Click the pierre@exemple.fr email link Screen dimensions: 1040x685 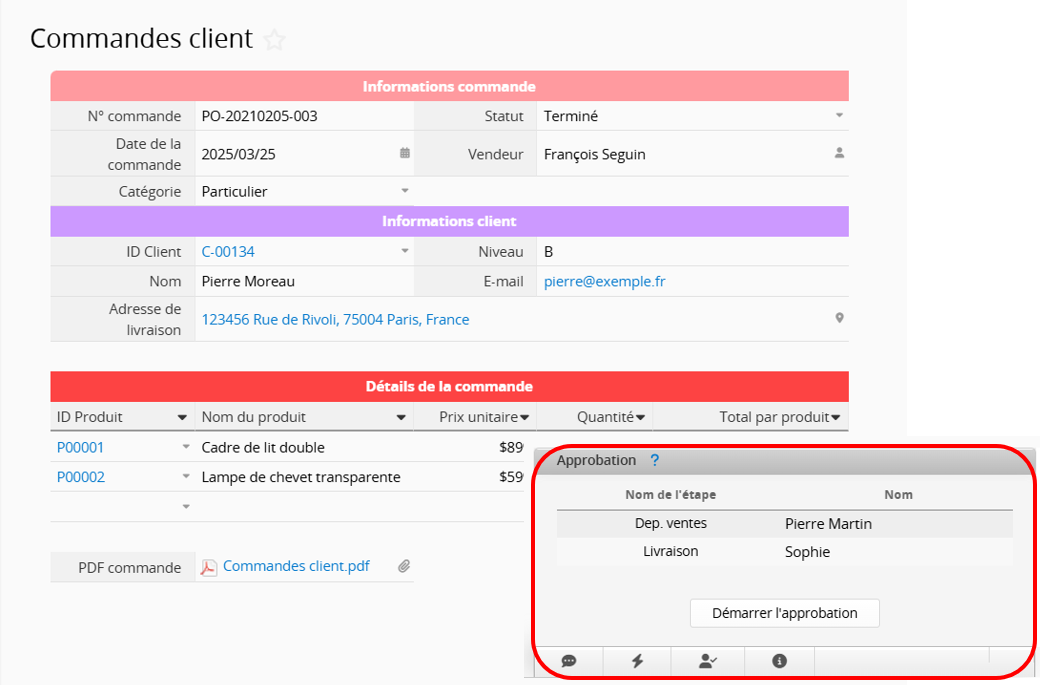tap(604, 282)
